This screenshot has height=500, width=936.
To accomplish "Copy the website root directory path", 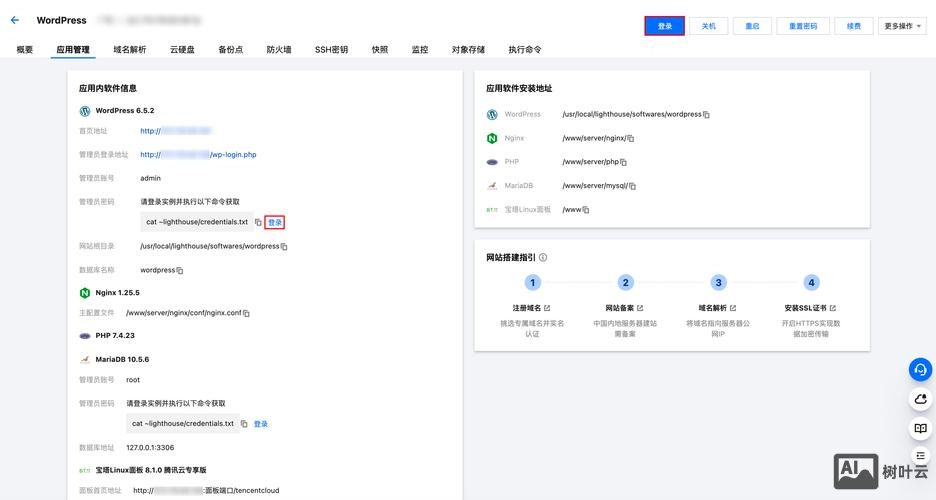I will click(x=284, y=246).
